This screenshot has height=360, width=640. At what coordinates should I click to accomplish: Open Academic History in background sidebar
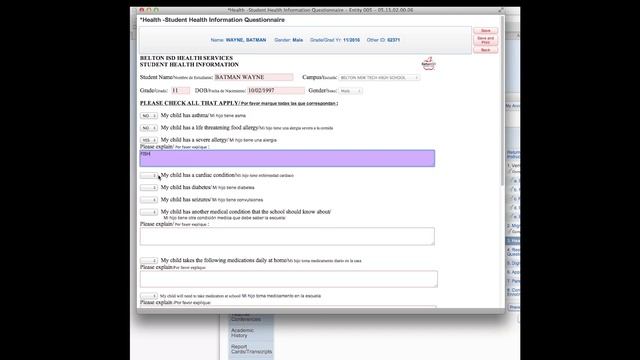242,333
